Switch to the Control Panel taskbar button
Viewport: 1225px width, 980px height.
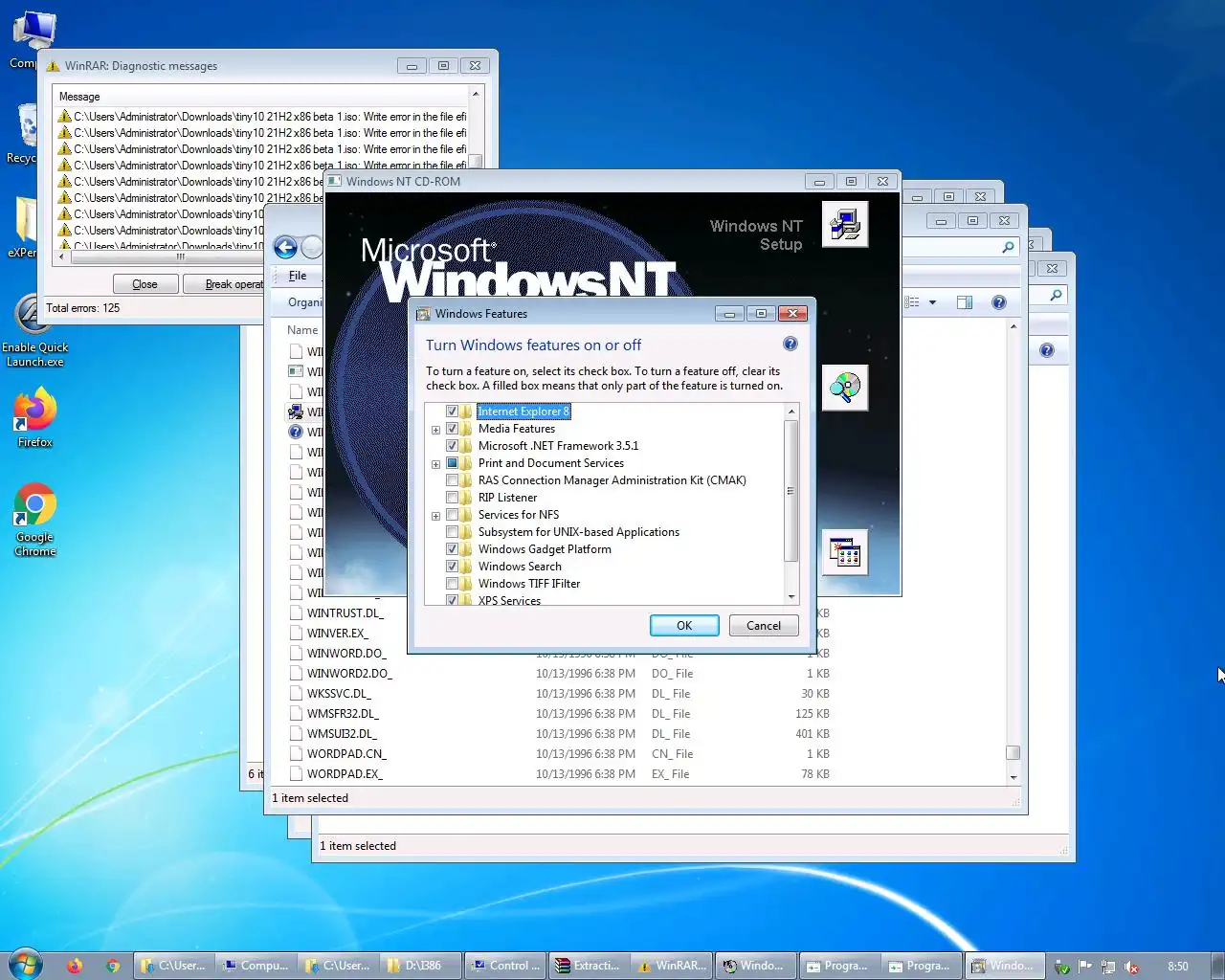(505, 966)
